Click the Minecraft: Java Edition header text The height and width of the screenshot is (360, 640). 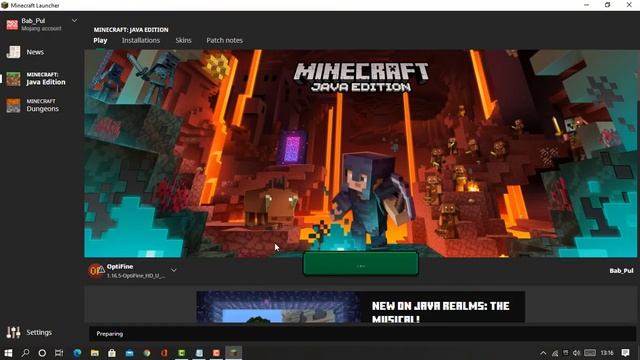131,30
